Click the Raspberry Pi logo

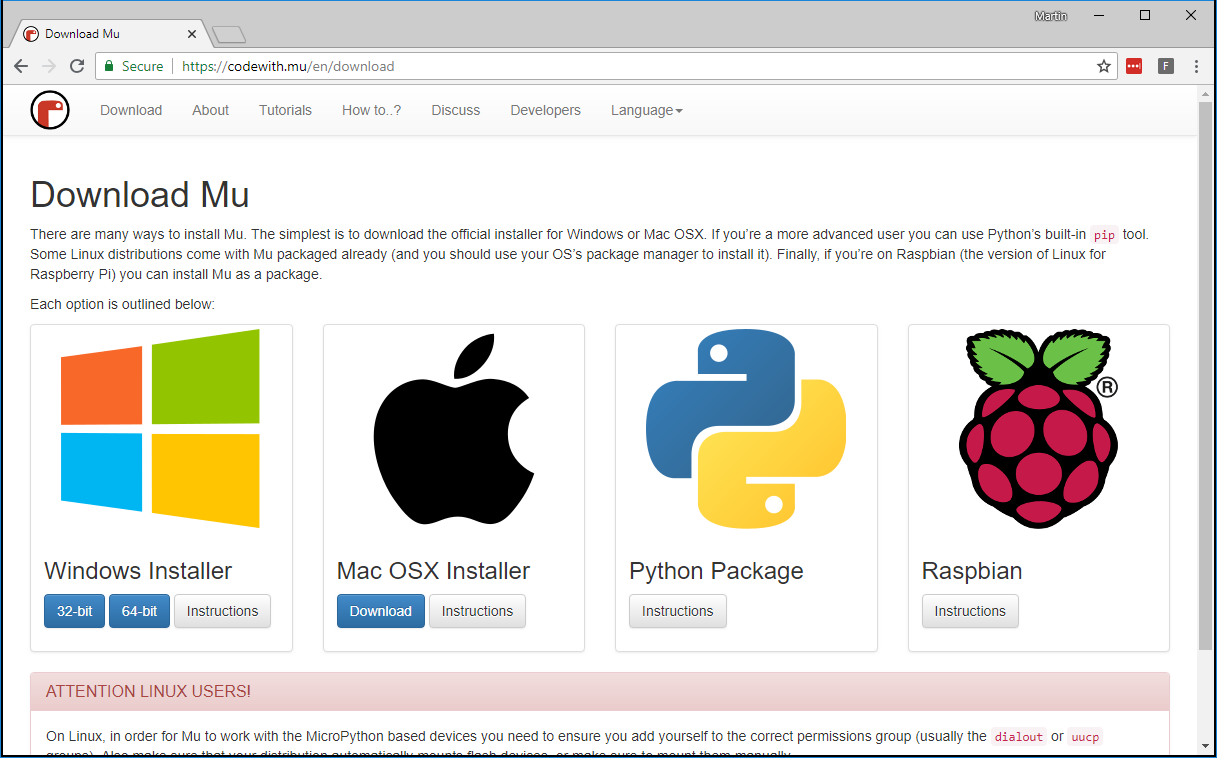1038,428
